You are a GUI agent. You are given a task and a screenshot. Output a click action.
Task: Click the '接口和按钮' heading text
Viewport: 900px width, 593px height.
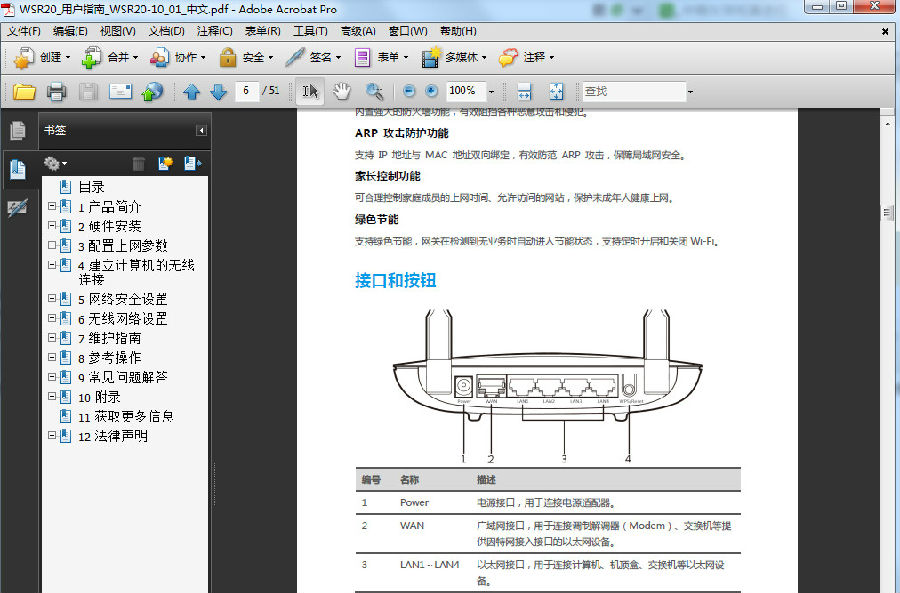[x=395, y=280]
